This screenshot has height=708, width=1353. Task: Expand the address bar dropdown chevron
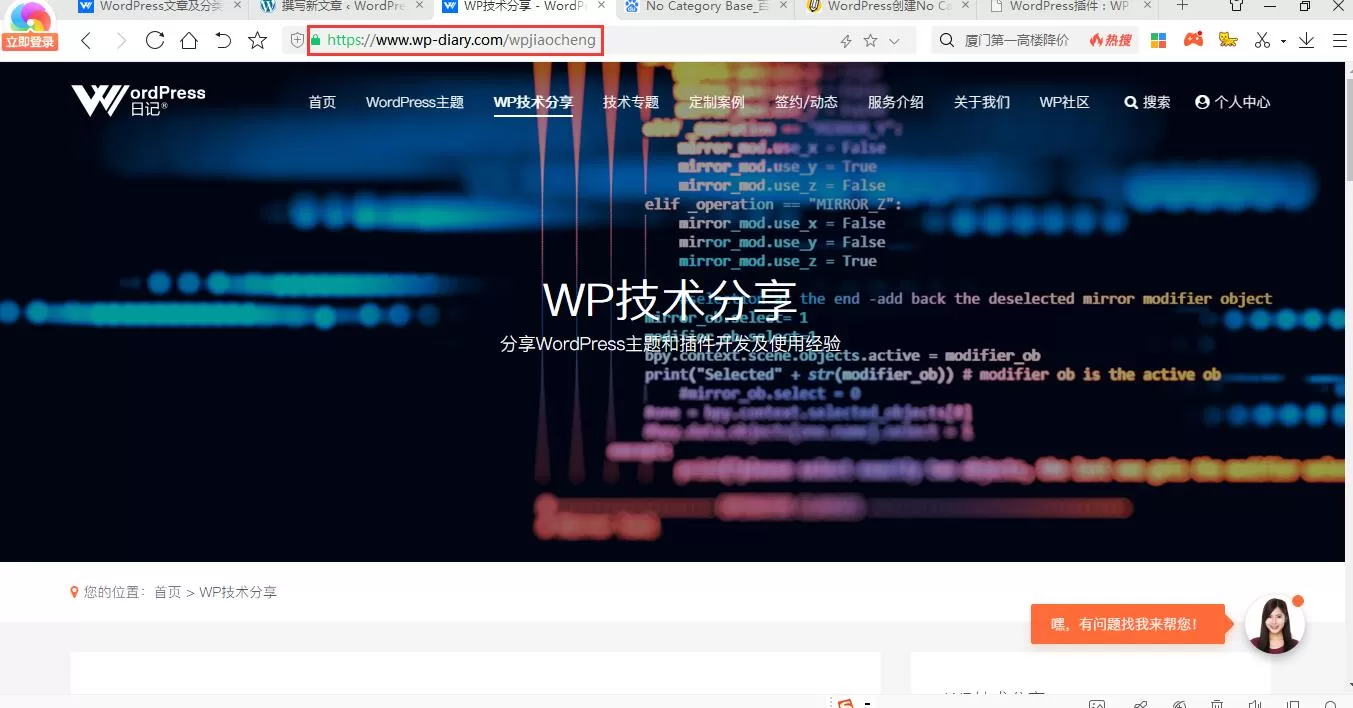(894, 41)
